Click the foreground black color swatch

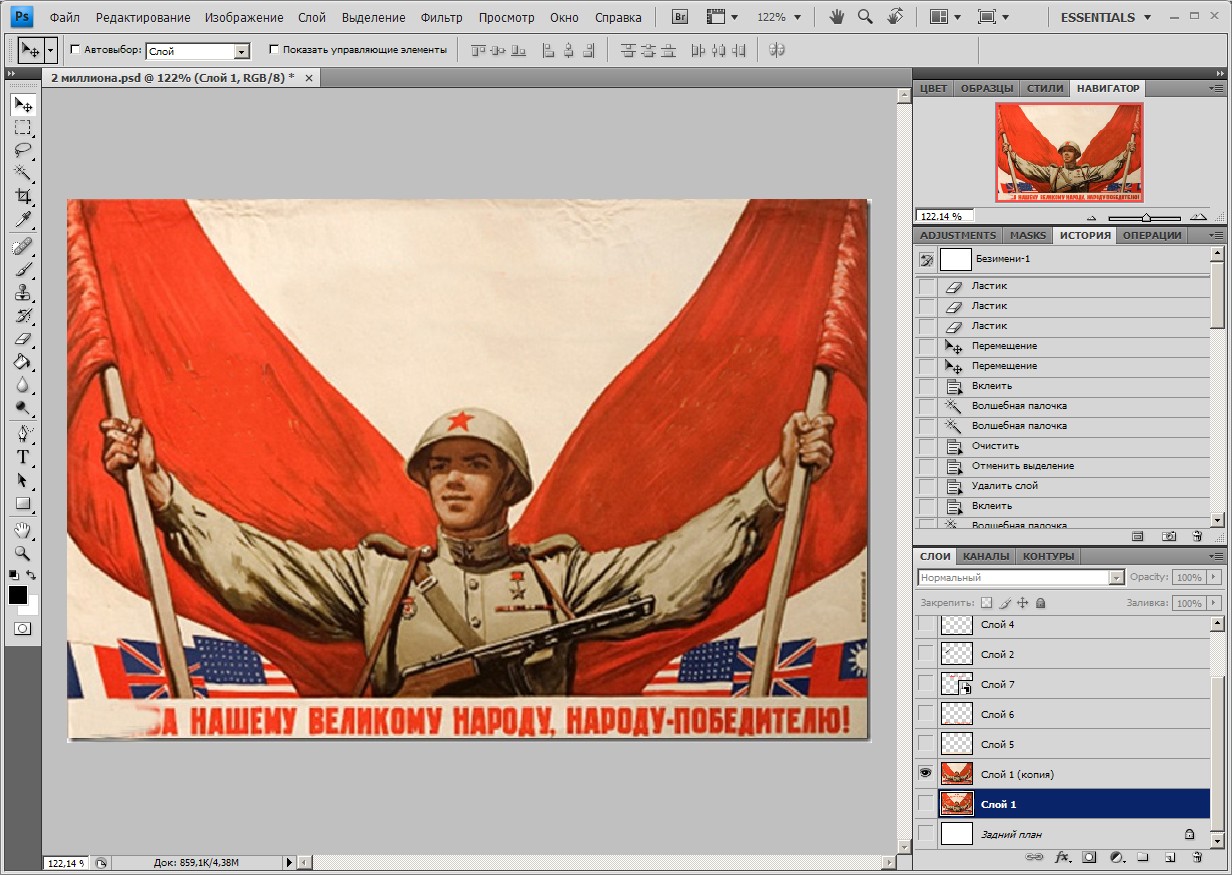(x=18, y=595)
